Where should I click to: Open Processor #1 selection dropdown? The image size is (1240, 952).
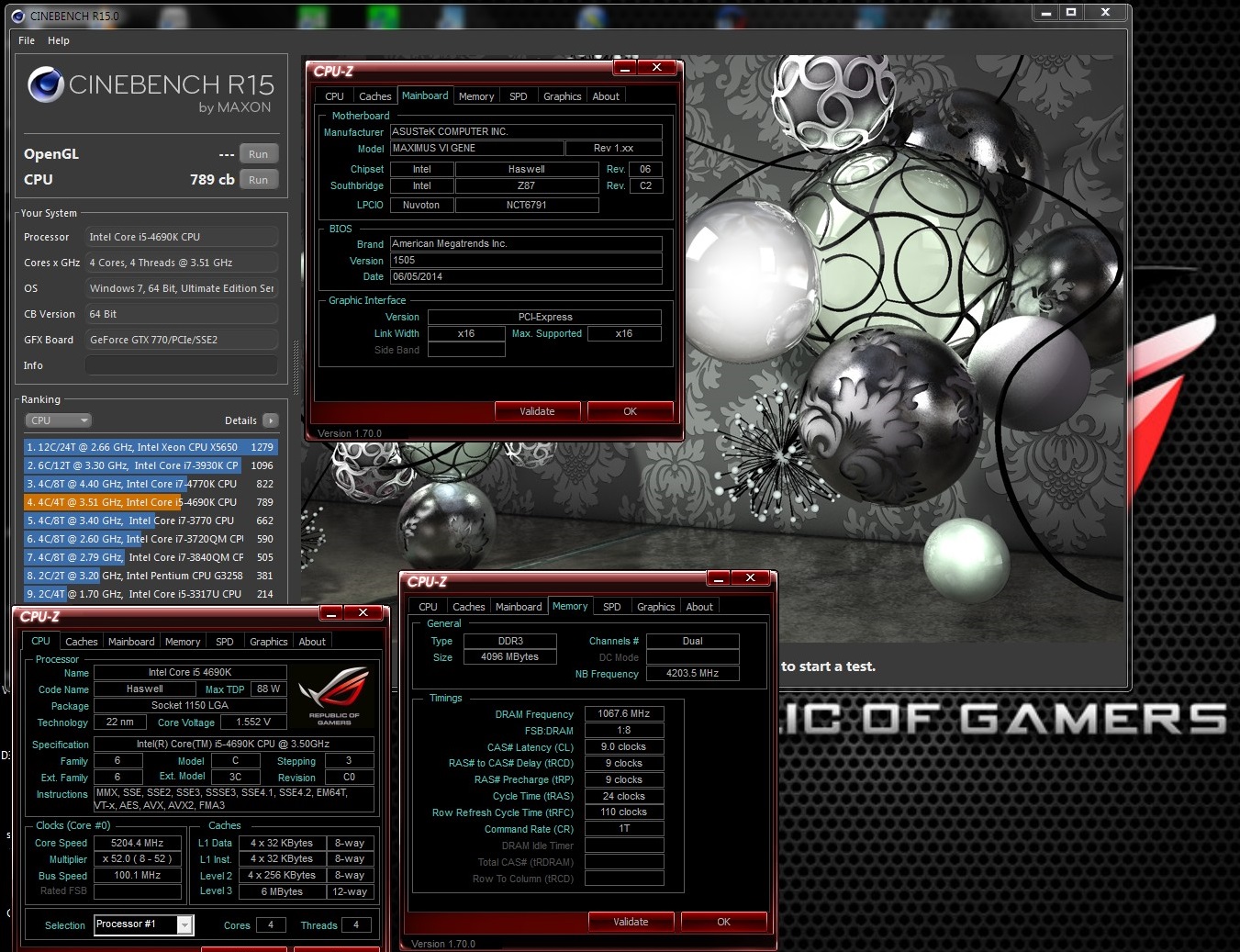coord(185,924)
